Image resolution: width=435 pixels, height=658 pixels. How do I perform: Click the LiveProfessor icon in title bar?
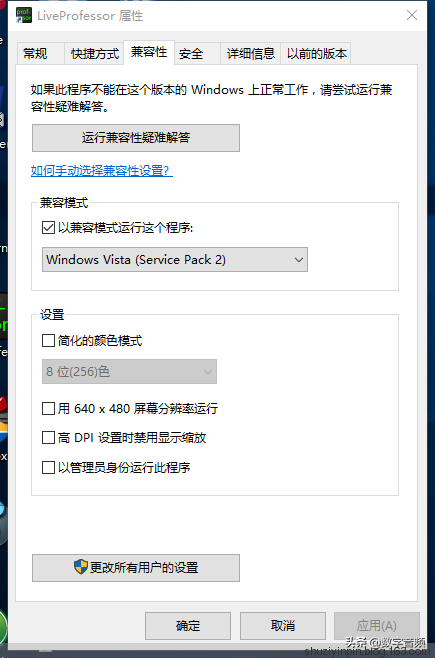23,16
